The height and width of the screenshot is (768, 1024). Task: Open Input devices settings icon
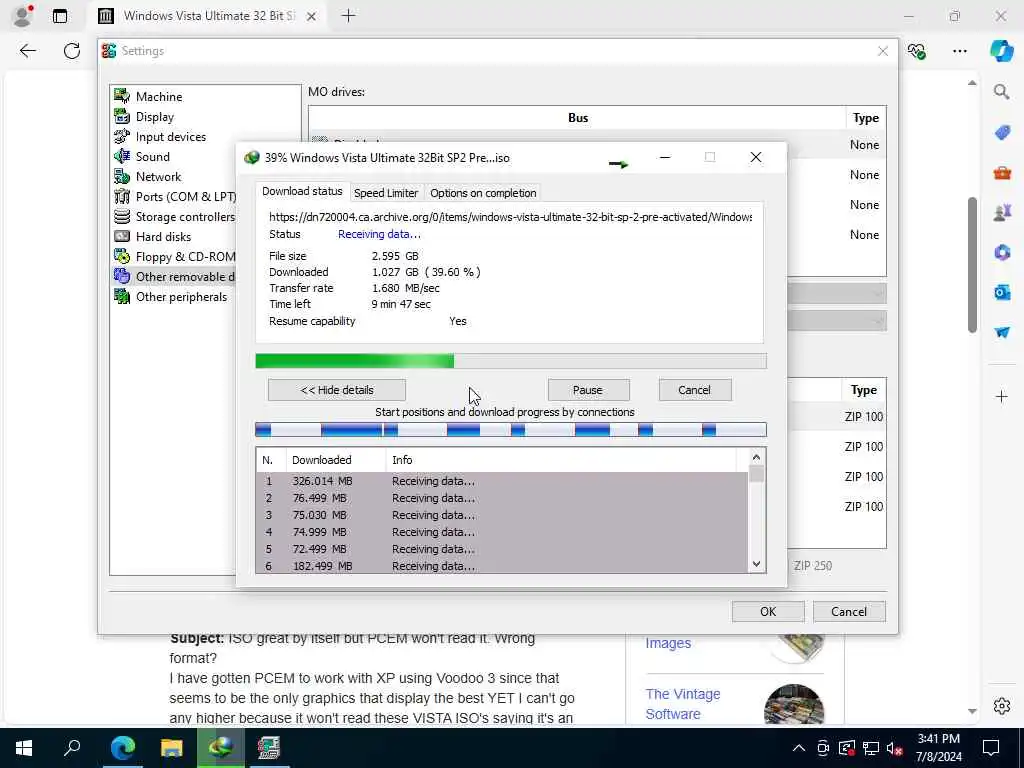122,136
